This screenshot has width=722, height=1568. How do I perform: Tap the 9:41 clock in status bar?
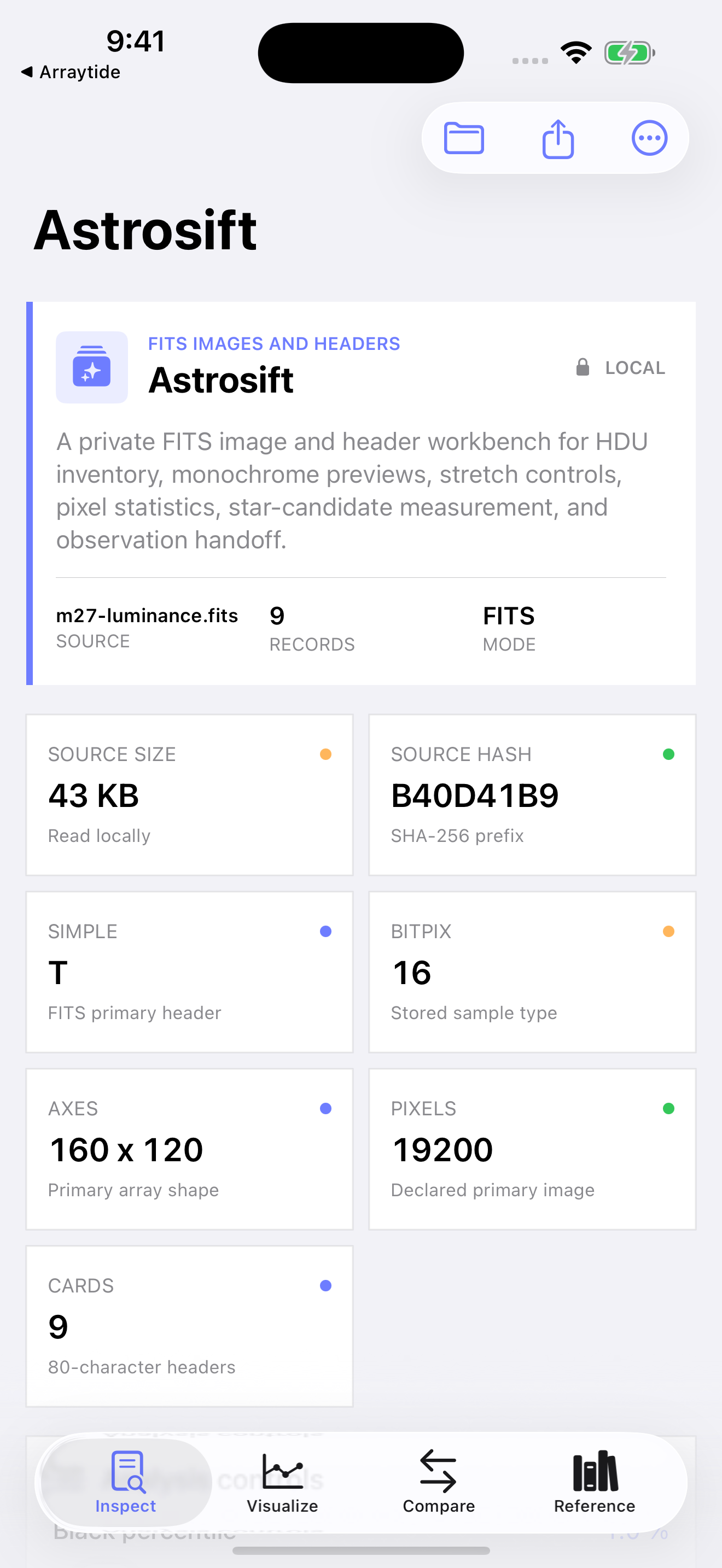tap(136, 41)
